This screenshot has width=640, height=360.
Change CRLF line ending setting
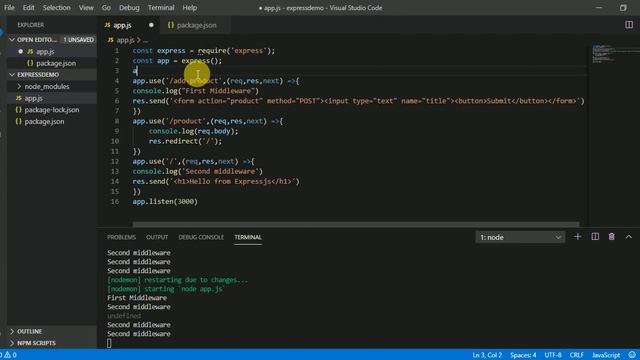click(x=576, y=355)
